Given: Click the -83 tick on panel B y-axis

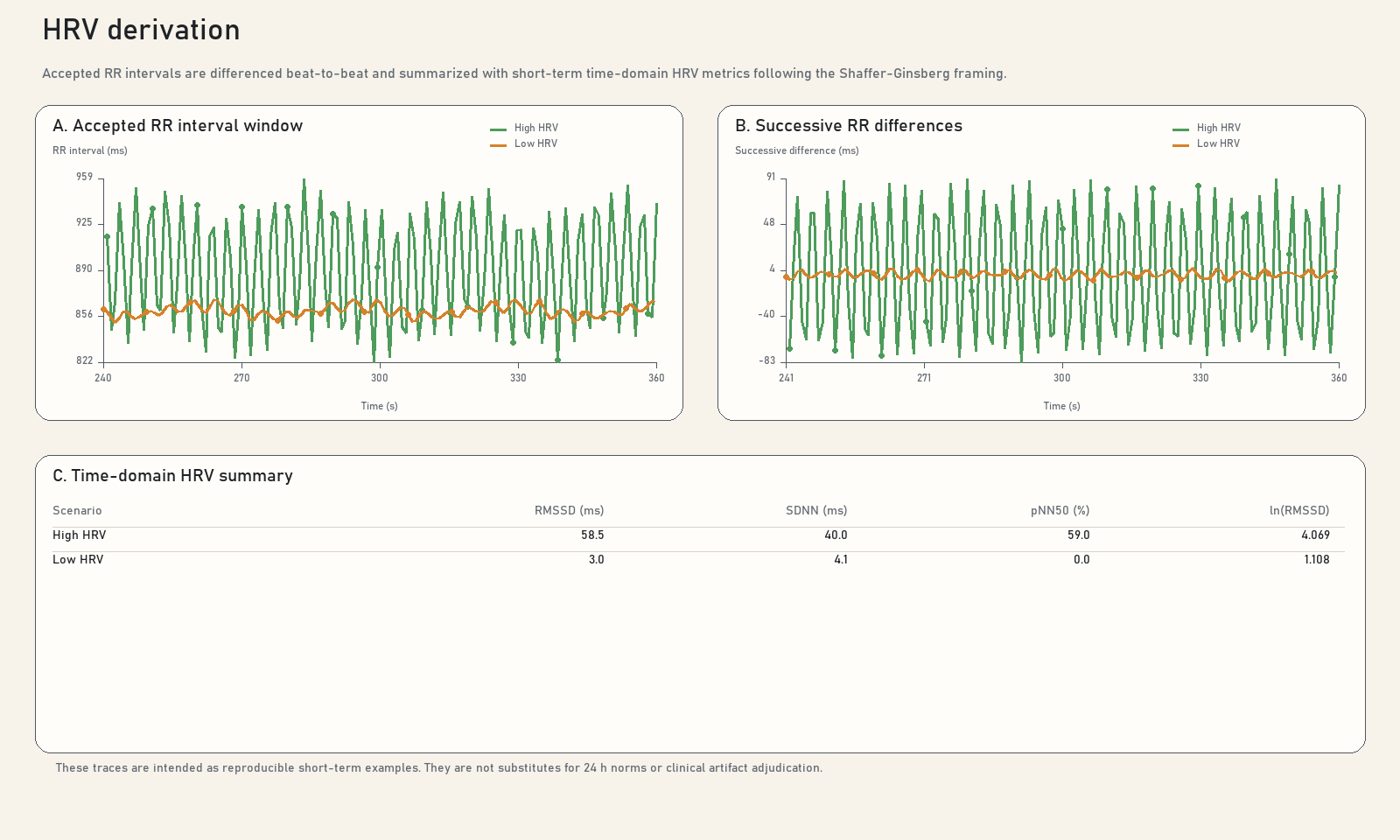Looking at the screenshot, I should coord(767,360).
